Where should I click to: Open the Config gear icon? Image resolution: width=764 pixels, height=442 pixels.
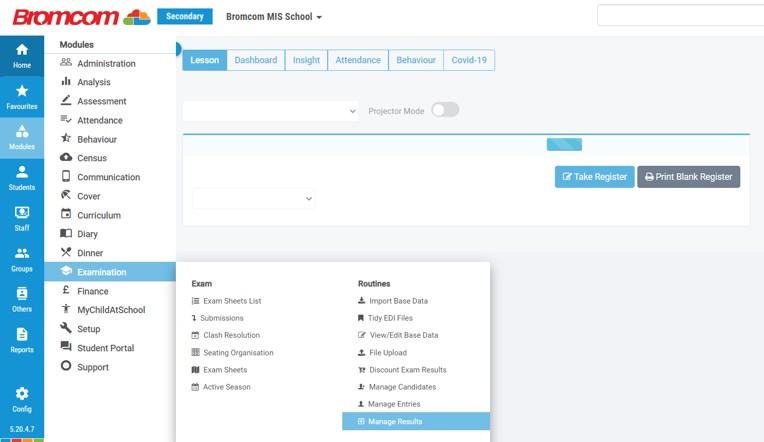(x=22, y=393)
